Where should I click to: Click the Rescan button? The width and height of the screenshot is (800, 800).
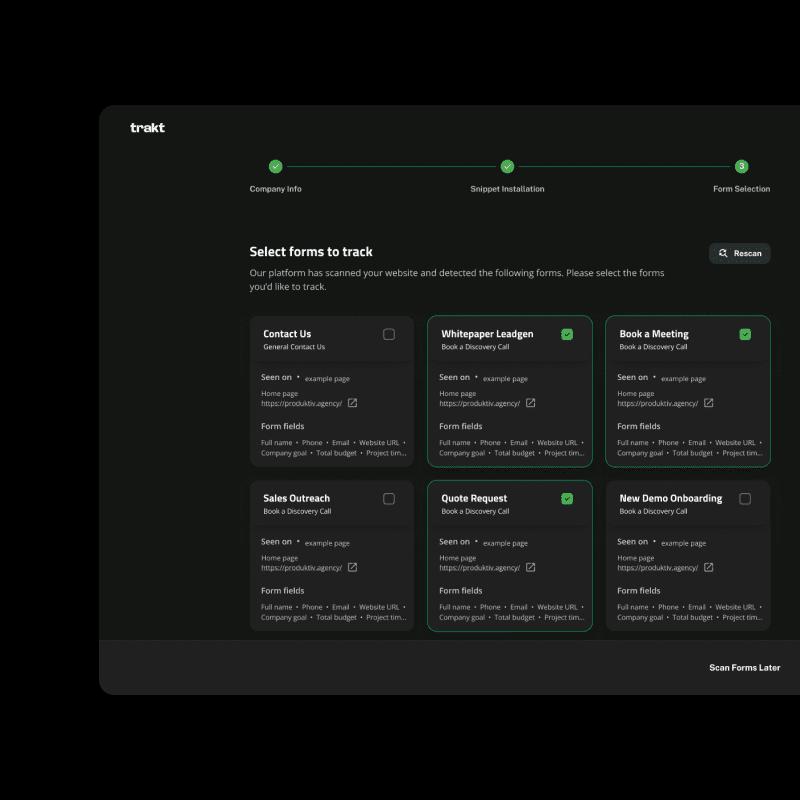click(739, 253)
